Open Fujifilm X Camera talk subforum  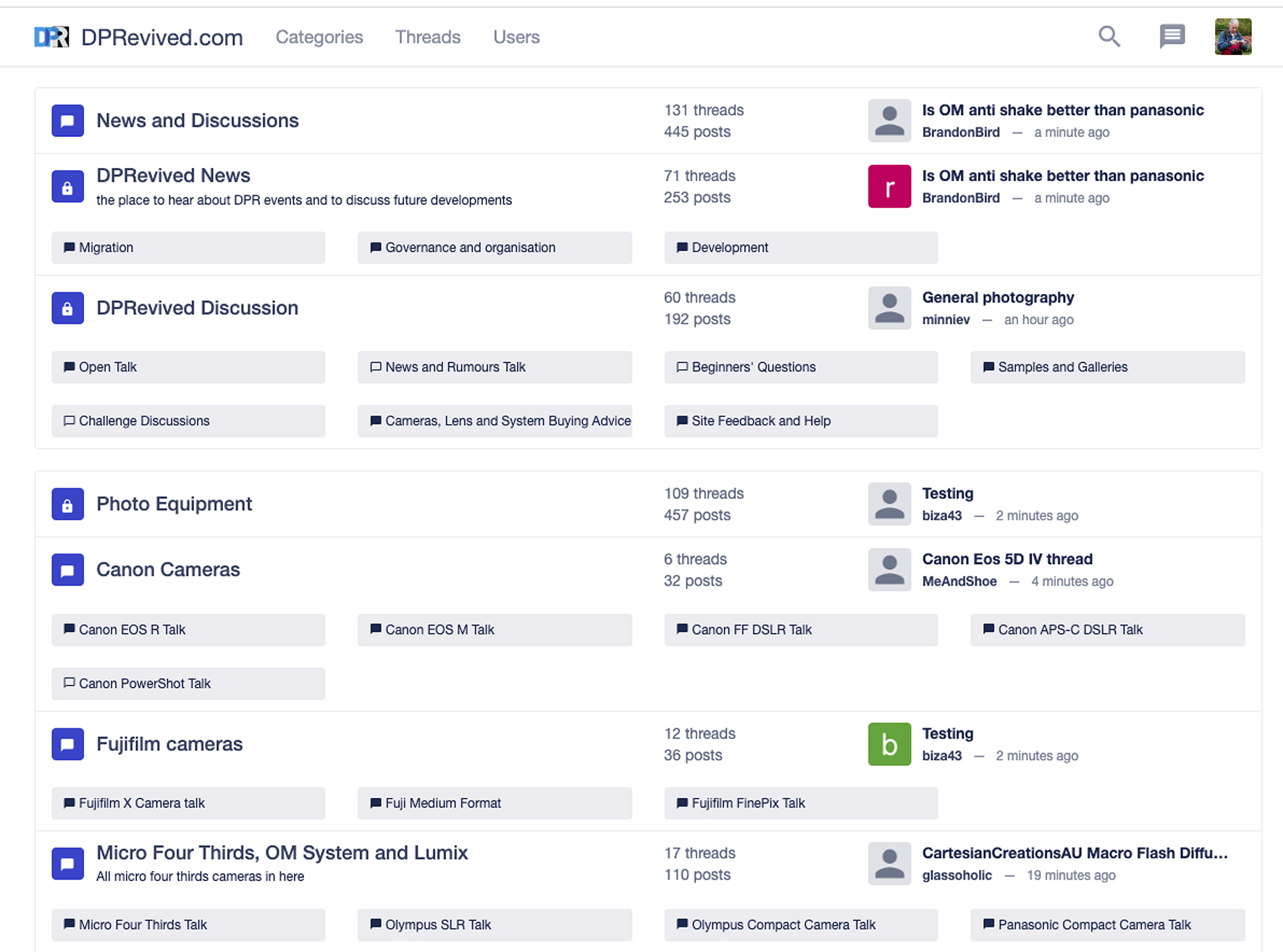coord(188,803)
